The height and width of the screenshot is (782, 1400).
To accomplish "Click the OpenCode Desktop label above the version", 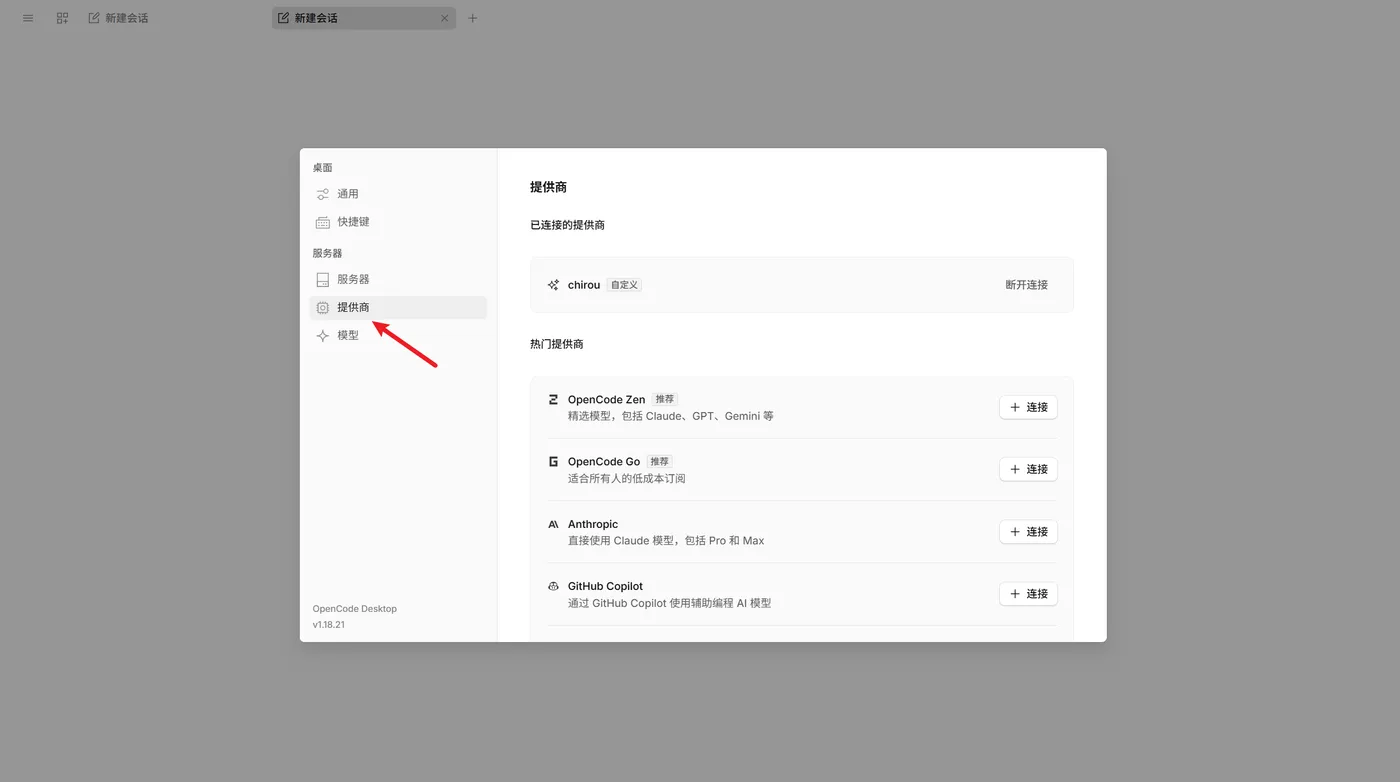I will [355, 609].
